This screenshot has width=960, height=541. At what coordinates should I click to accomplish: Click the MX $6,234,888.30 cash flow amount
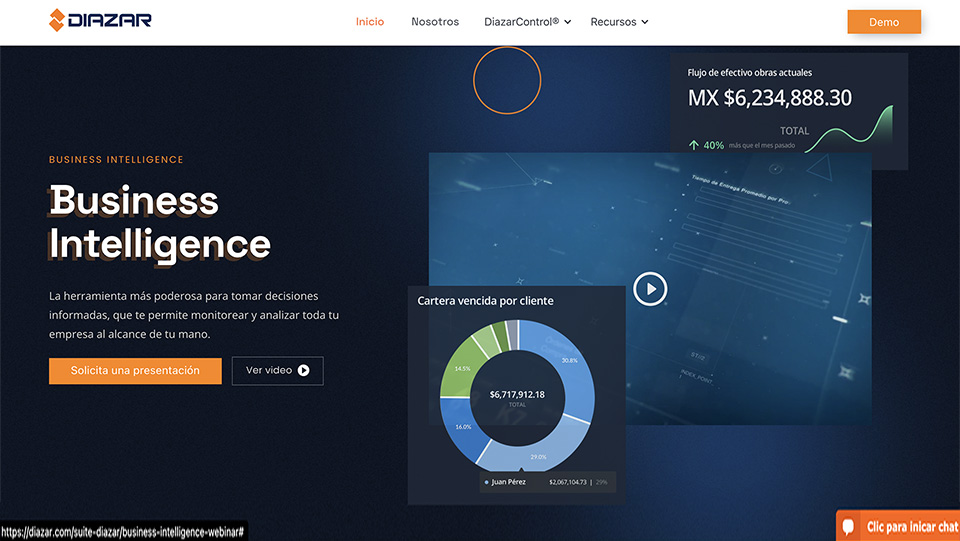(770, 98)
